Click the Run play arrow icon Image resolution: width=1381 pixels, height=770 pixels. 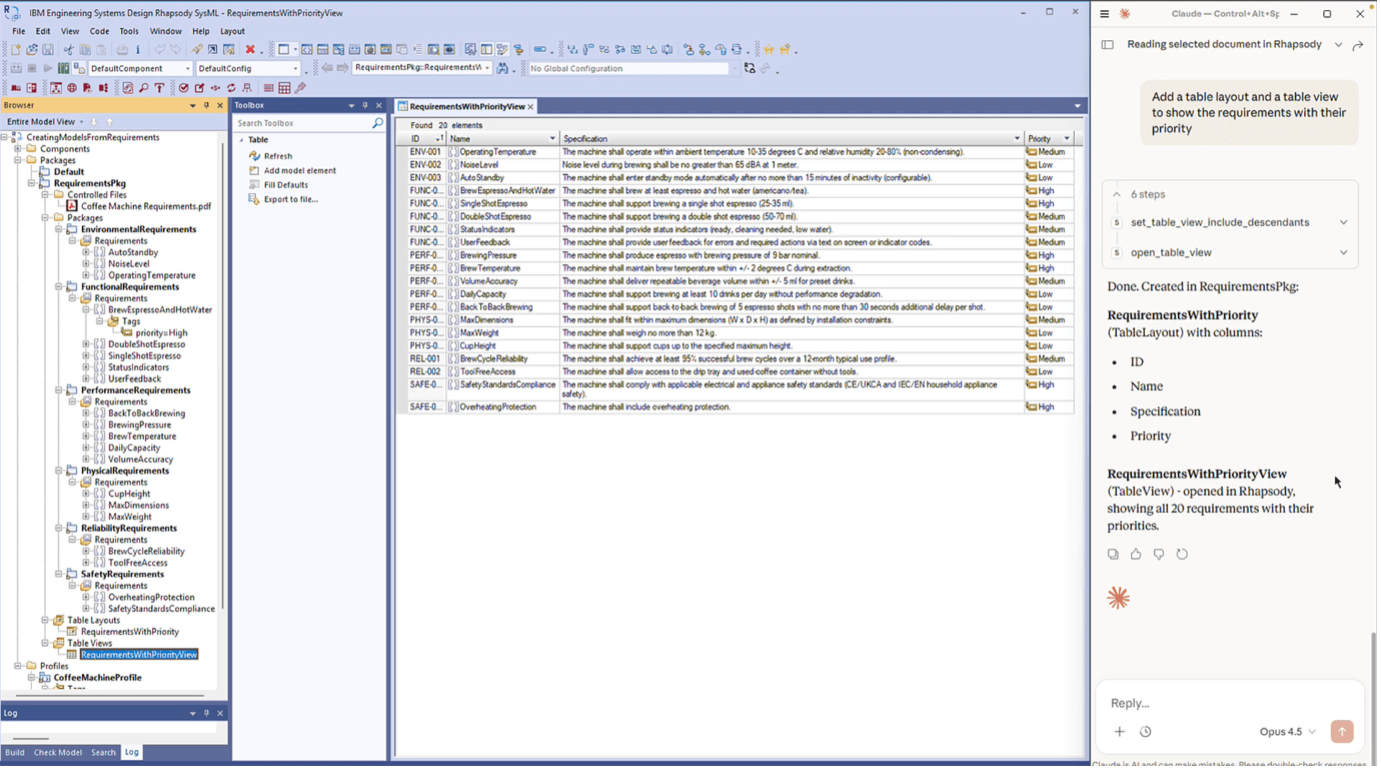click(48, 68)
